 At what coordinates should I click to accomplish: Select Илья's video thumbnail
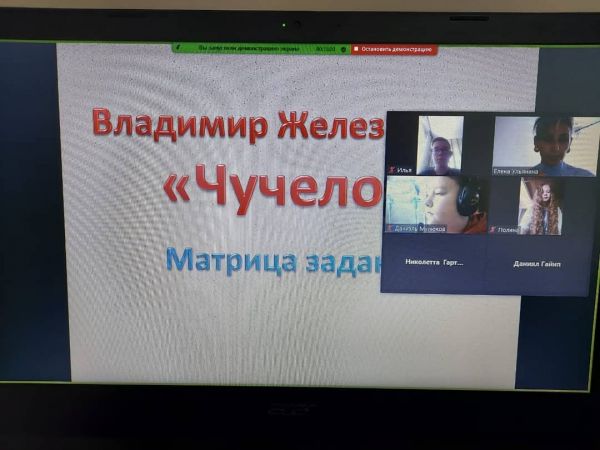[x=440, y=144]
